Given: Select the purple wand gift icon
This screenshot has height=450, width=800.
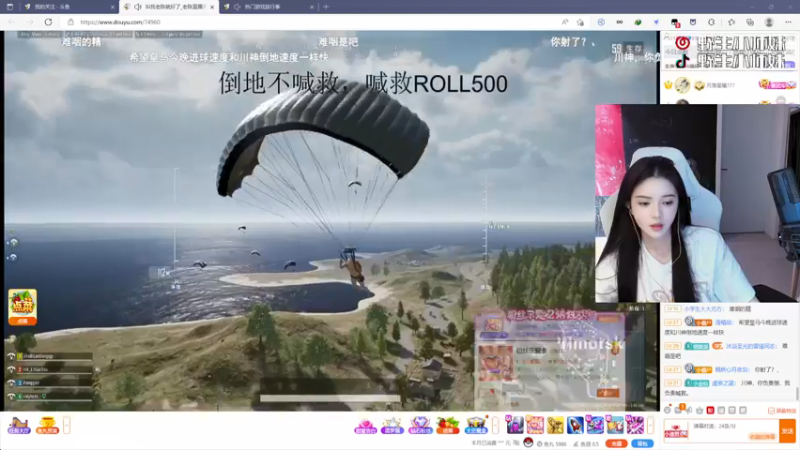Looking at the screenshot, I should click(x=635, y=425).
